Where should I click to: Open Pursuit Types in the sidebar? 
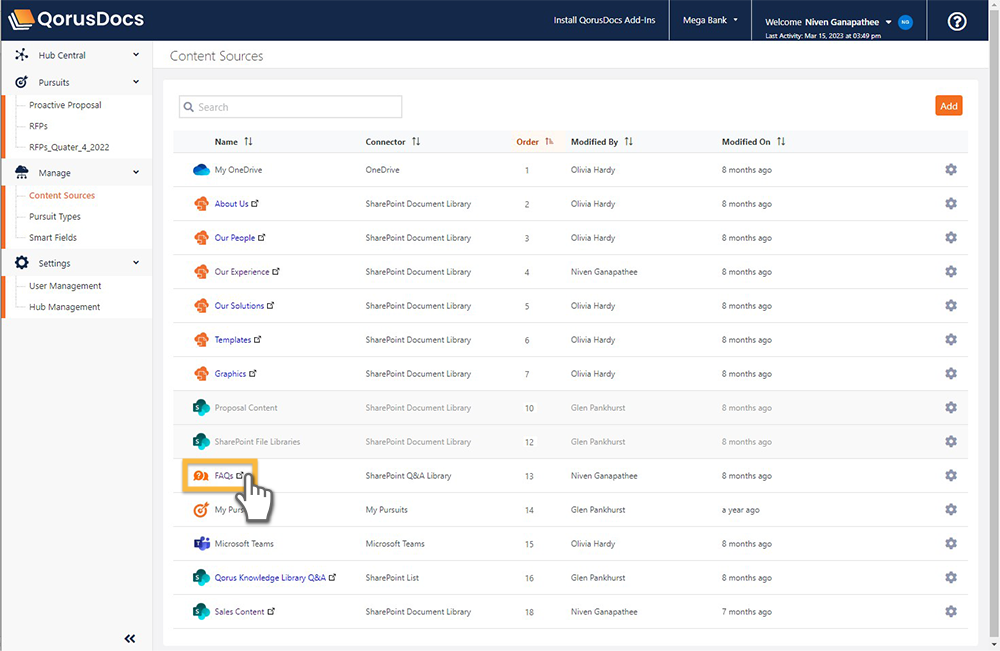(x=55, y=217)
